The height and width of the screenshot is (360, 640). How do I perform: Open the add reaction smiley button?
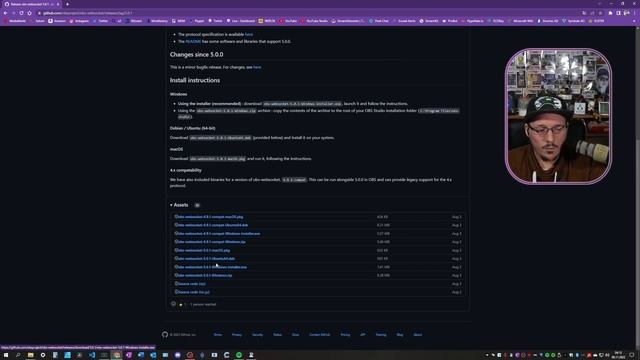point(173,304)
